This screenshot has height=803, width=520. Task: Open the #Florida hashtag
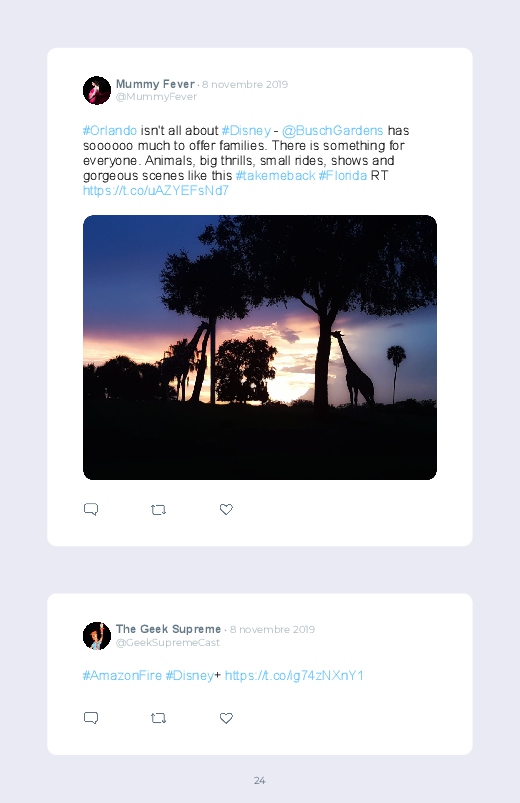343,176
